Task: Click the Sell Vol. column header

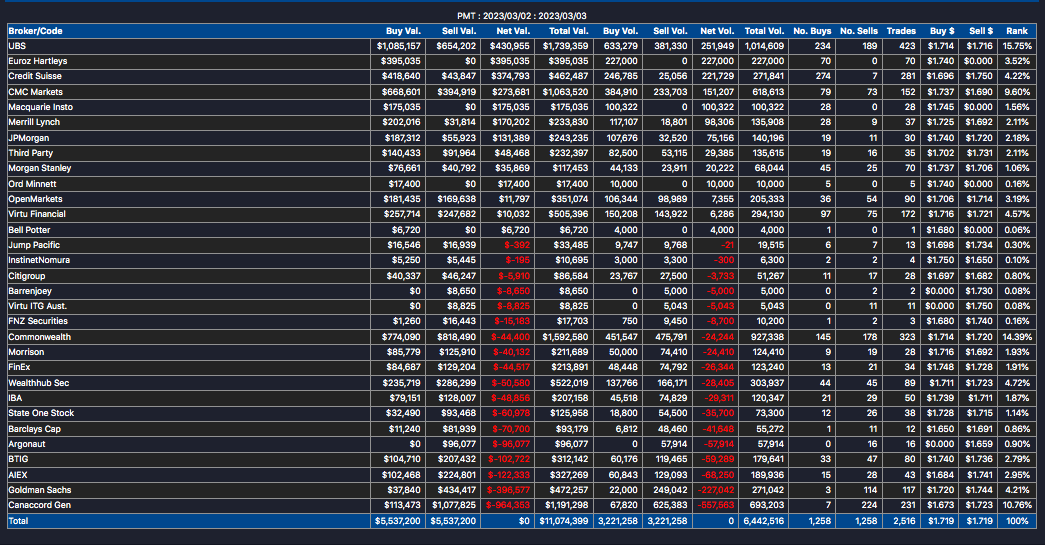Action: tap(670, 31)
